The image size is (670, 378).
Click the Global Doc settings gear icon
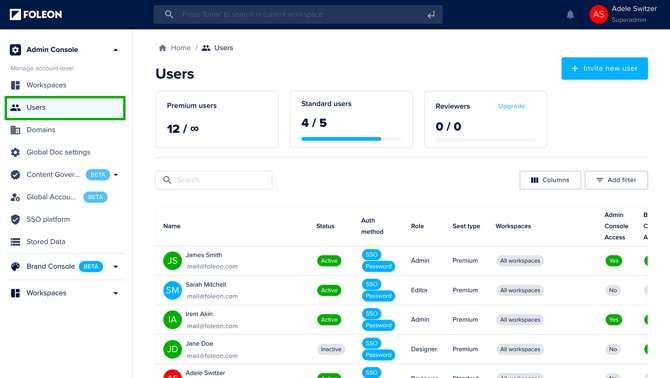coord(15,152)
